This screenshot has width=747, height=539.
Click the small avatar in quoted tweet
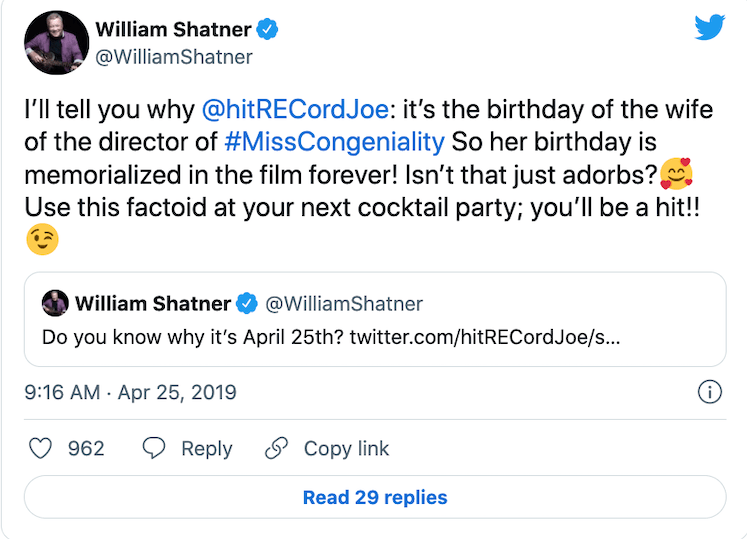click(x=56, y=303)
